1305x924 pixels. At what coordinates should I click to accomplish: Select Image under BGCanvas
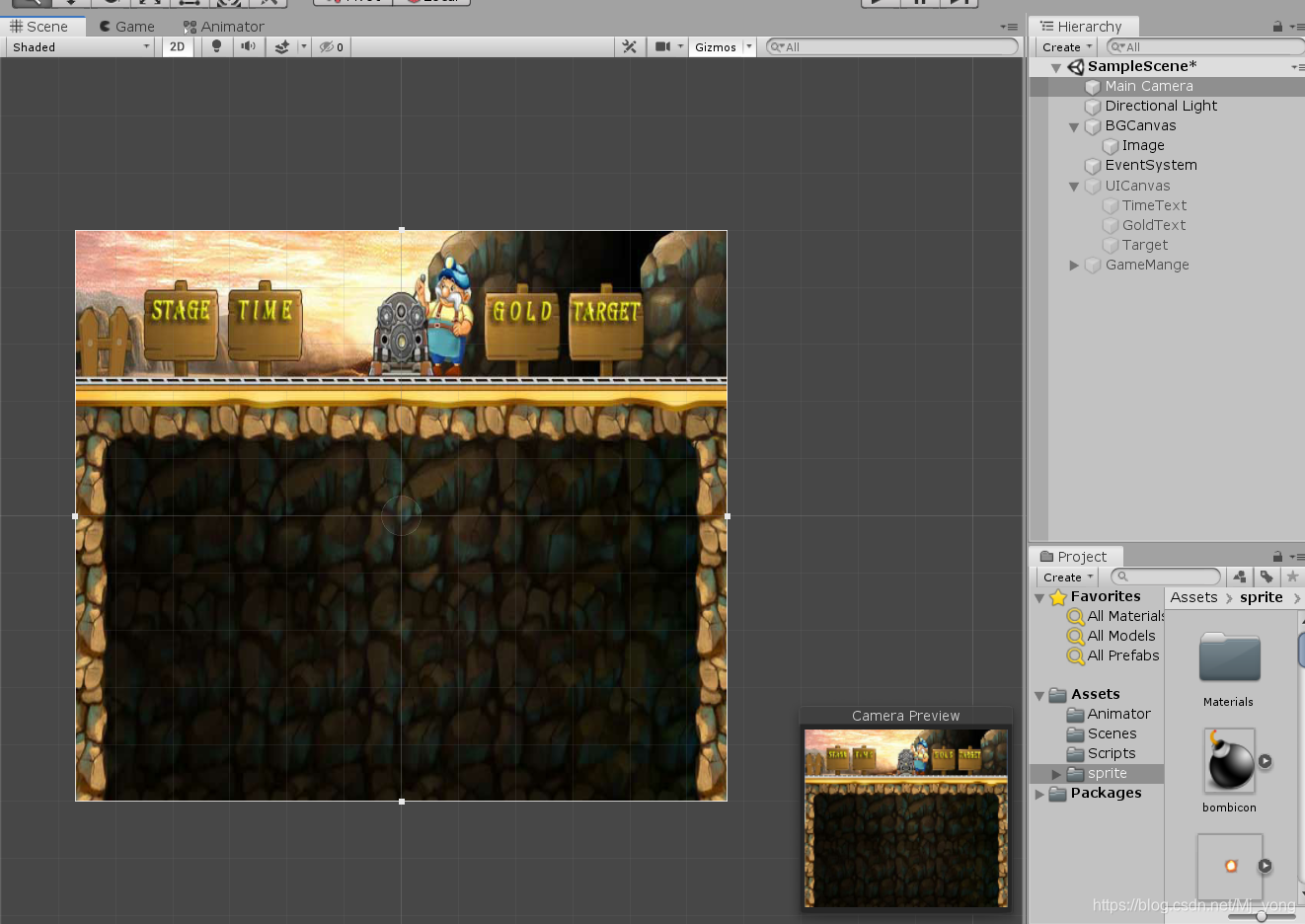point(1143,146)
